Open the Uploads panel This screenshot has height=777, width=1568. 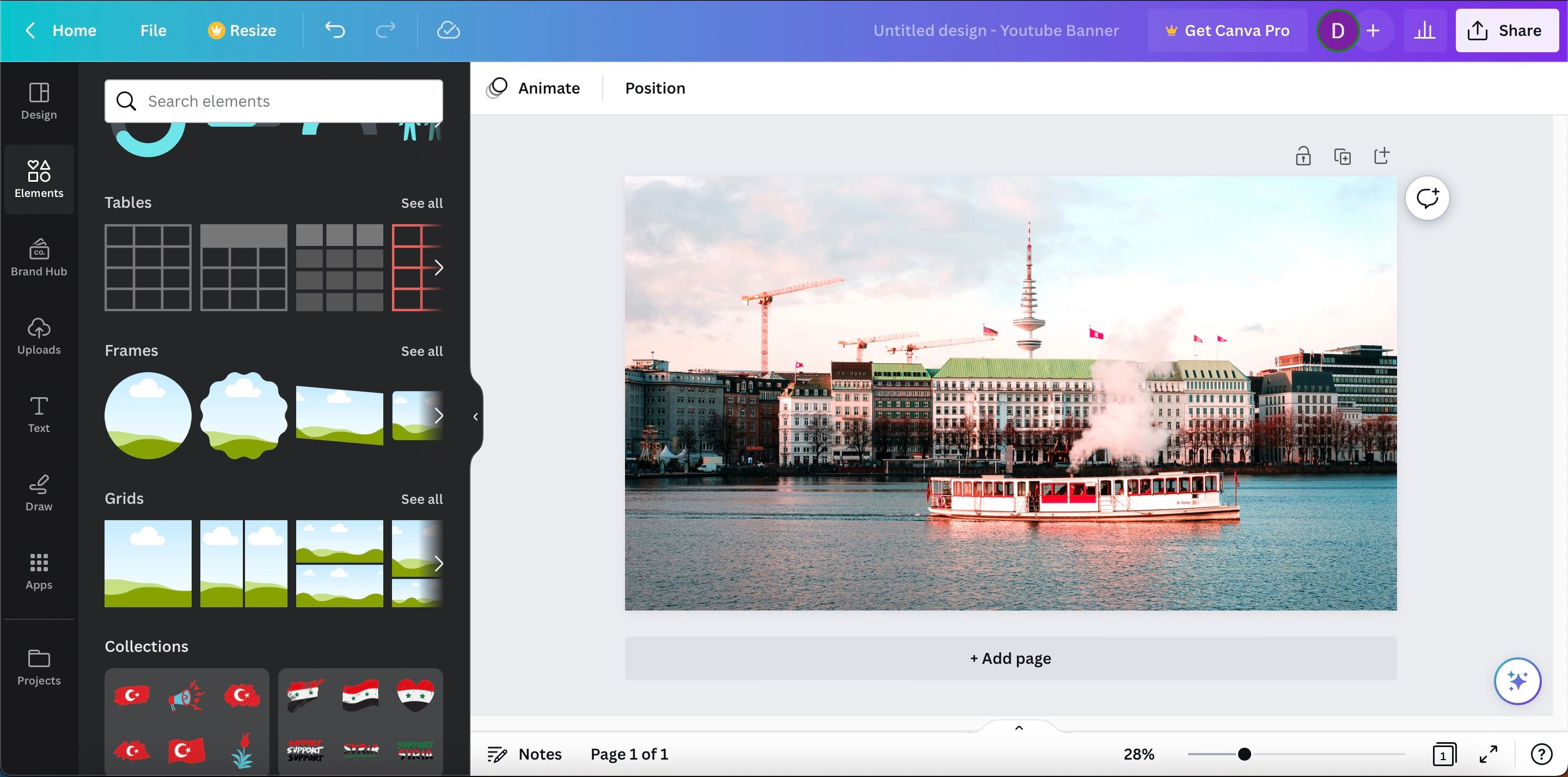pyautogui.click(x=38, y=335)
